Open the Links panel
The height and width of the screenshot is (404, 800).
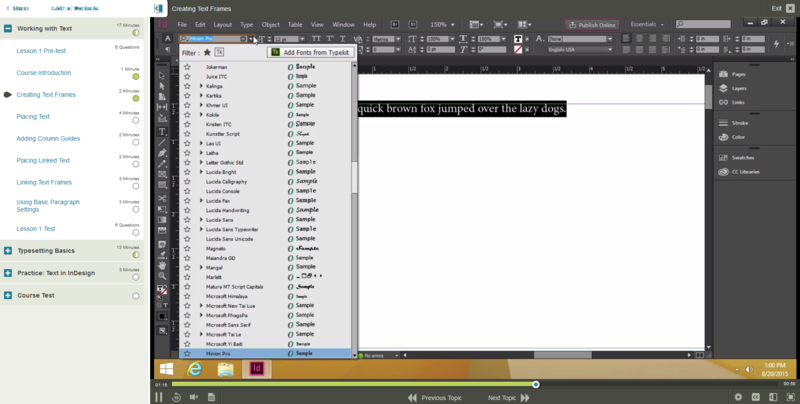tap(732, 103)
